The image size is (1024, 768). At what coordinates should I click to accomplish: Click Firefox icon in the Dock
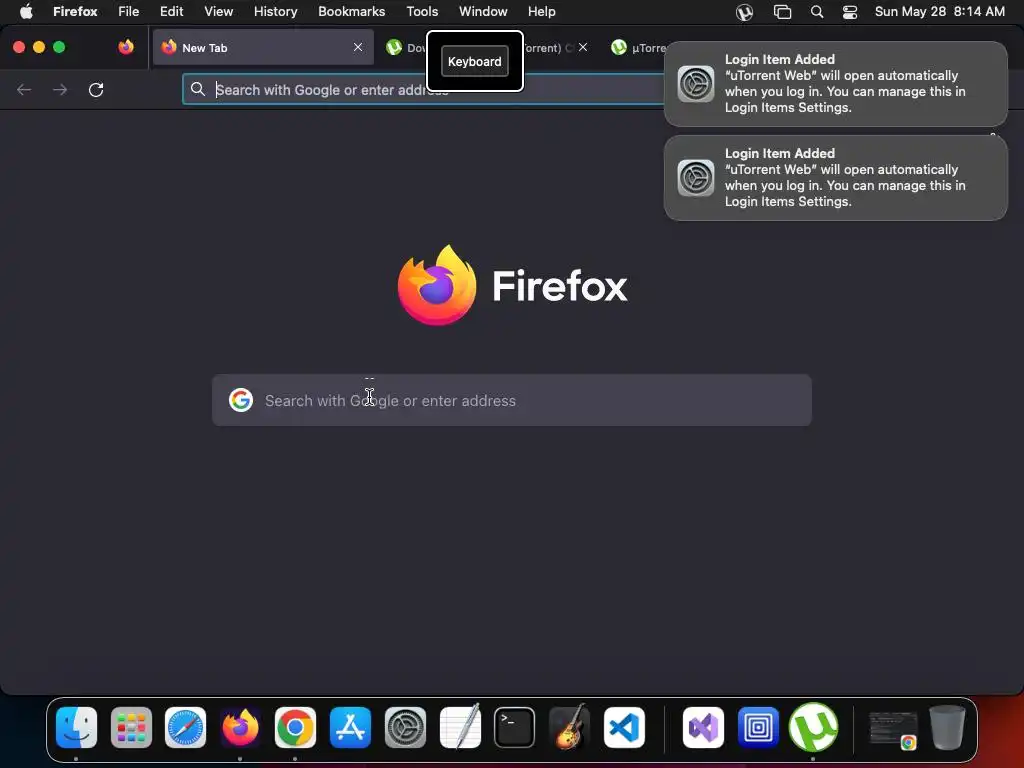[240, 727]
